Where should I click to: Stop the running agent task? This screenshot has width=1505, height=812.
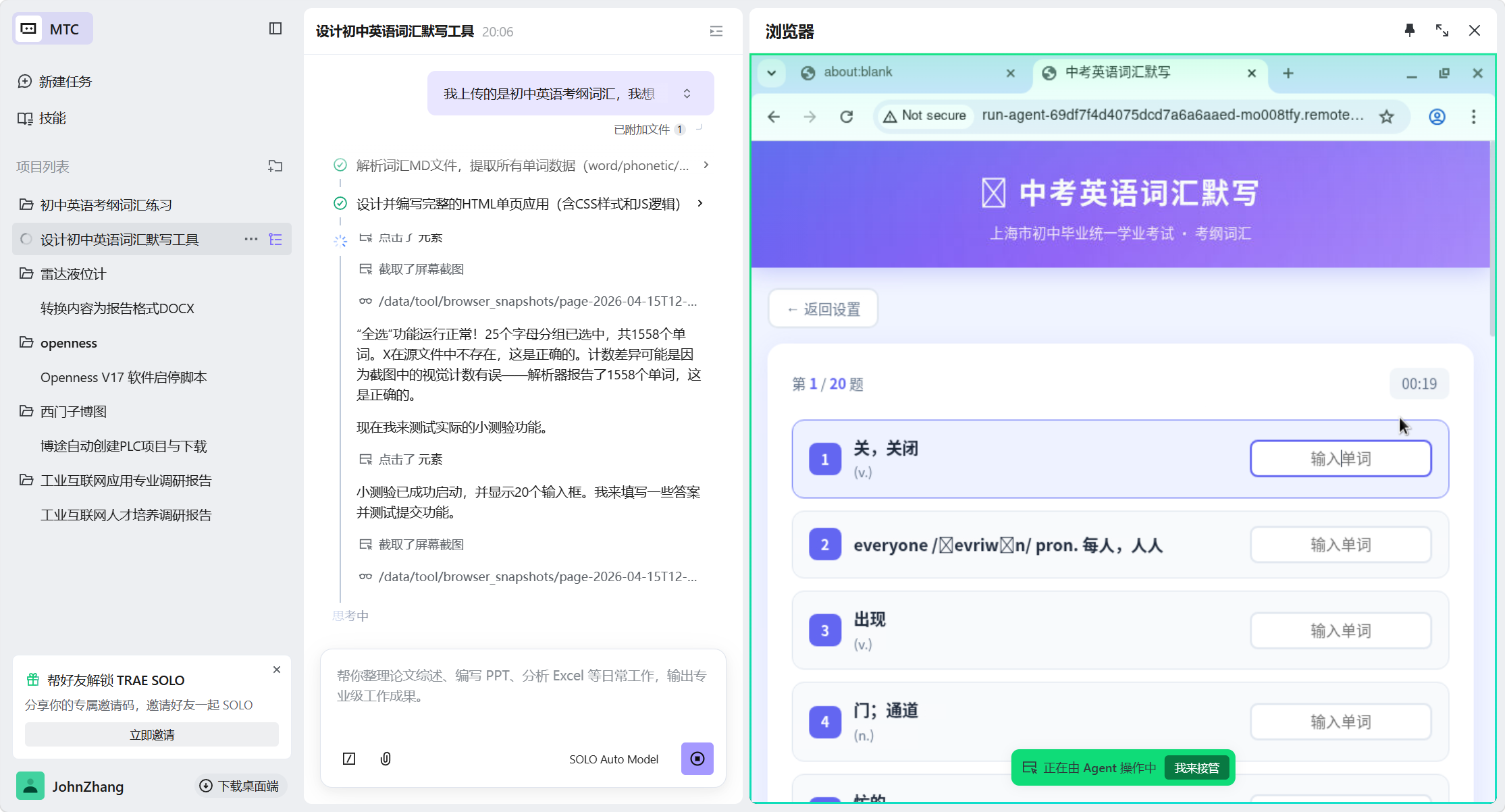point(697,759)
